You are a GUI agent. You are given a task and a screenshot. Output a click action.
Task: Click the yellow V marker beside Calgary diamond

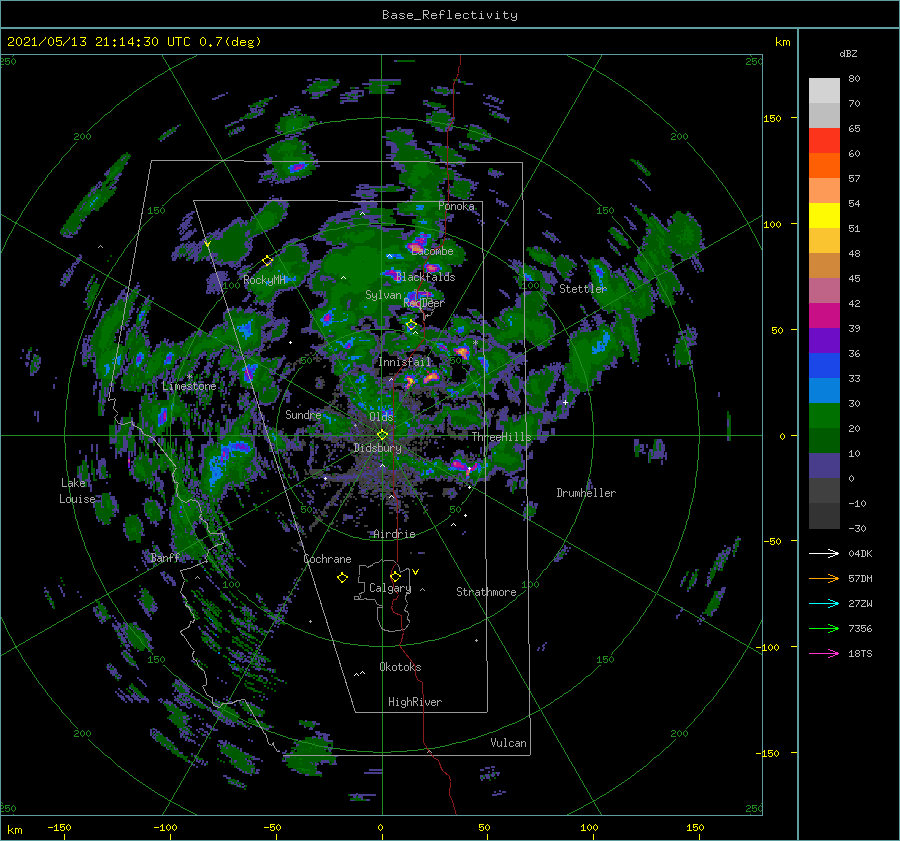pos(416,572)
